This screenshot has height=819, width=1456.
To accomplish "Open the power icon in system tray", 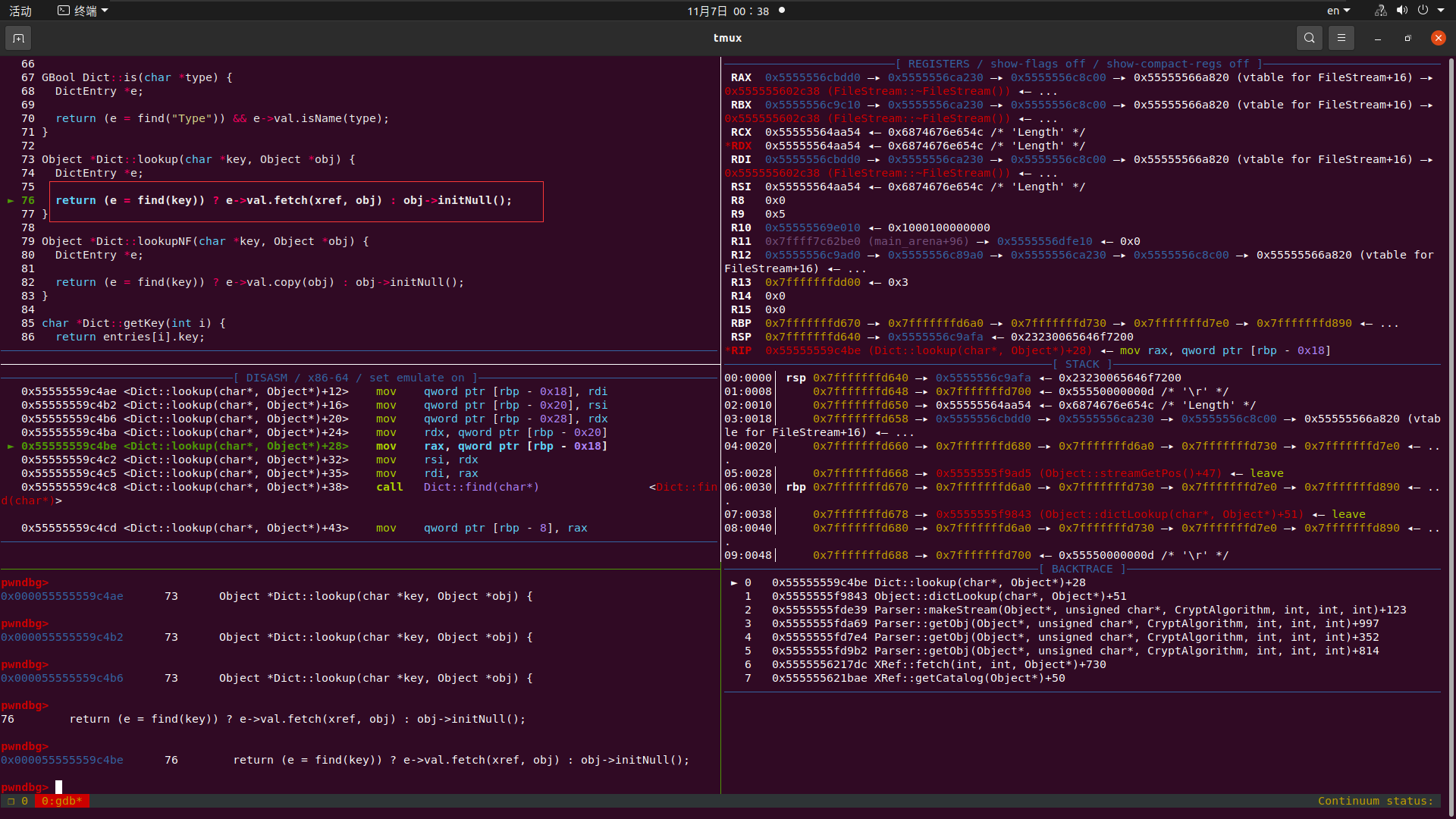I will pyautogui.click(x=1423, y=11).
